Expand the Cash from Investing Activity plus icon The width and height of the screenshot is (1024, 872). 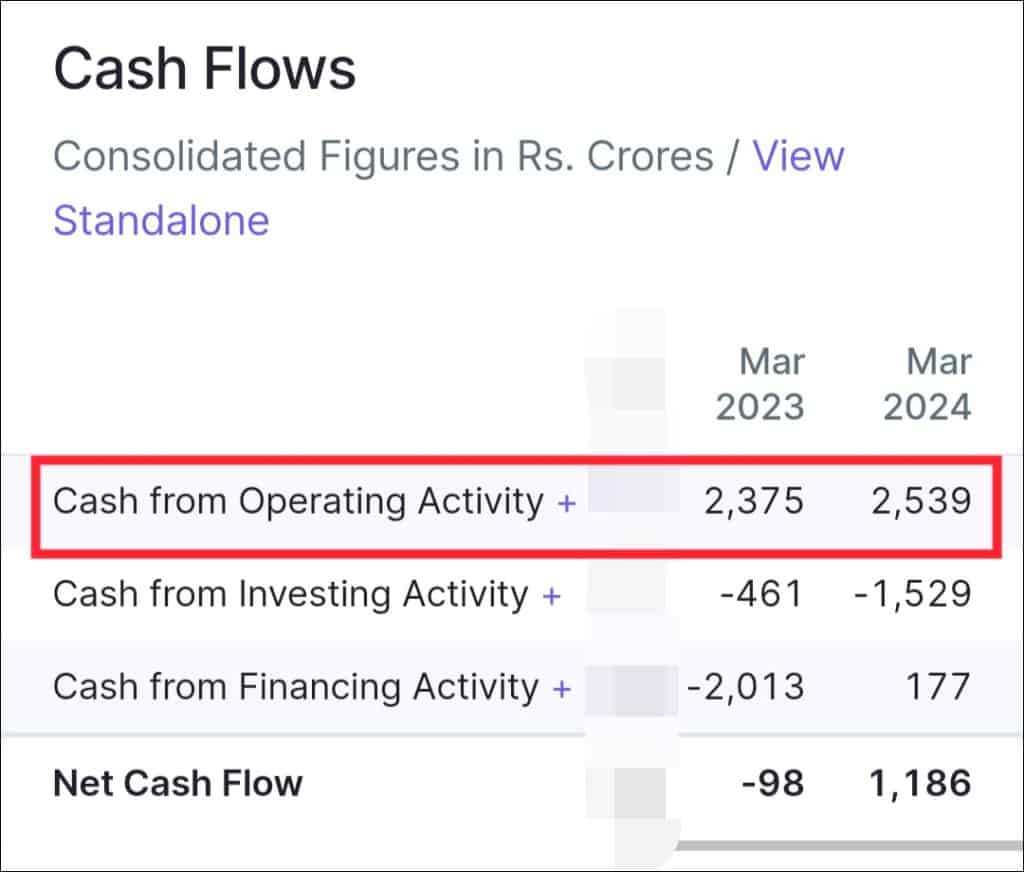(551, 596)
